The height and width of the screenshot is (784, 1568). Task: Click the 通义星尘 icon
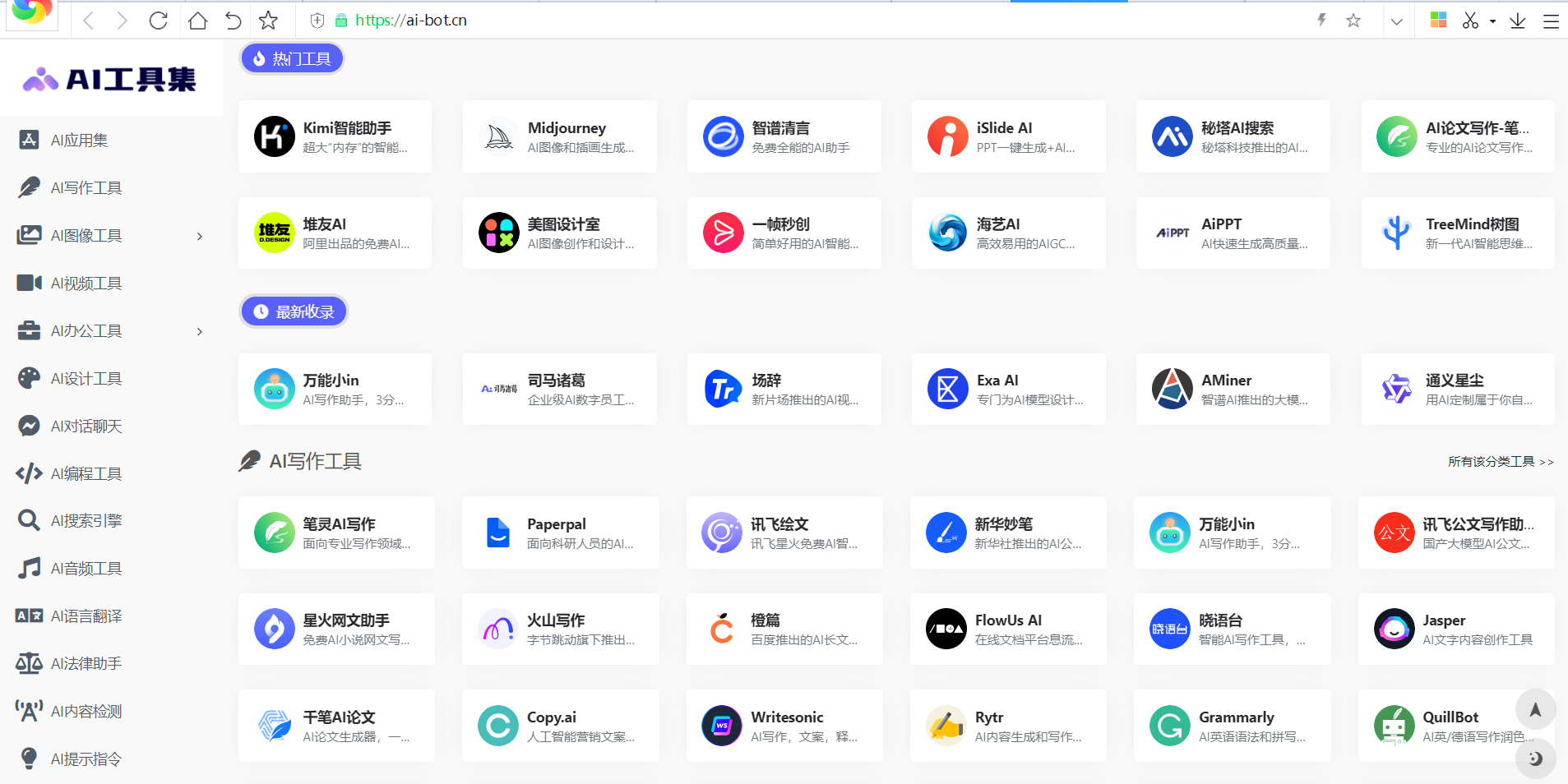[1397, 389]
